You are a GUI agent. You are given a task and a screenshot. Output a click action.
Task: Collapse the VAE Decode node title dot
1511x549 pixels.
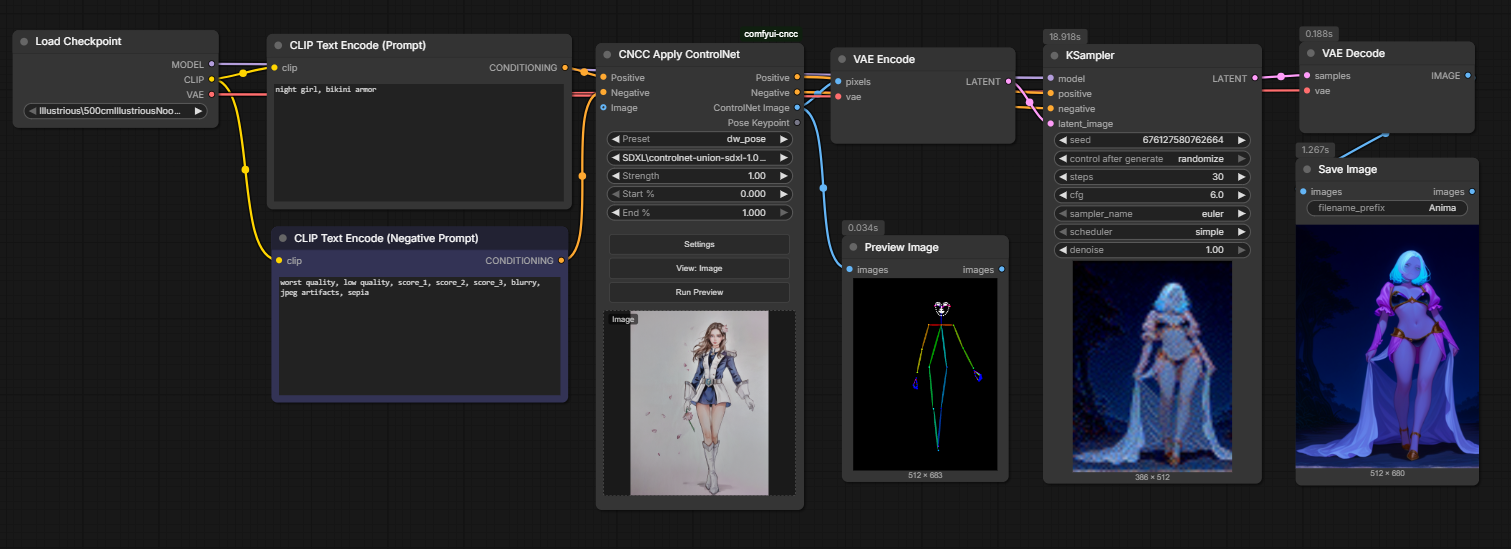[x=1311, y=53]
